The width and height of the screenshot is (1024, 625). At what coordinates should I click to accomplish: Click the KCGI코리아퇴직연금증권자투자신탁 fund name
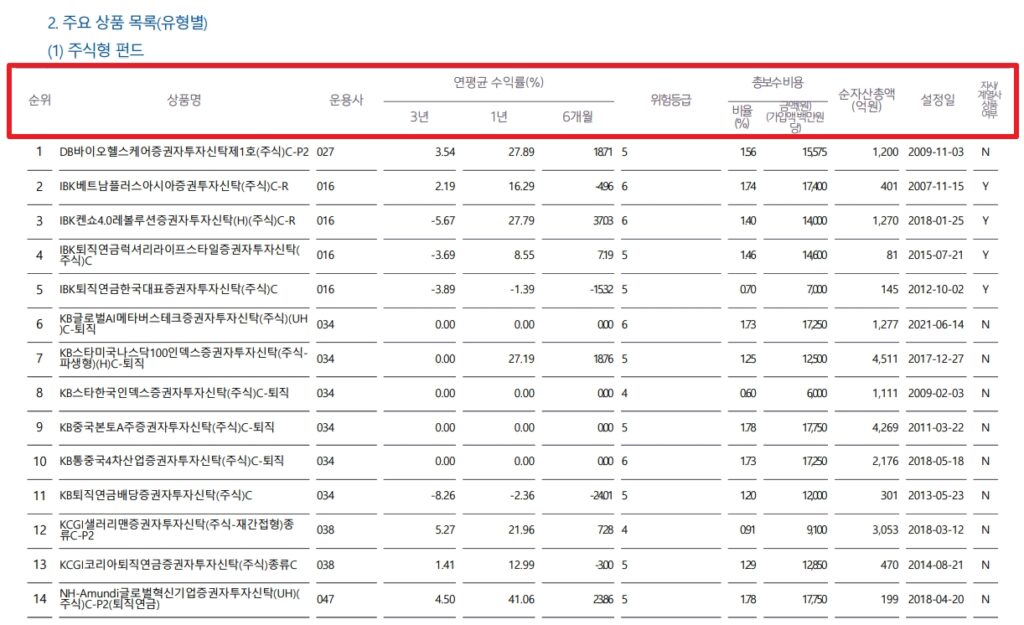179,565
